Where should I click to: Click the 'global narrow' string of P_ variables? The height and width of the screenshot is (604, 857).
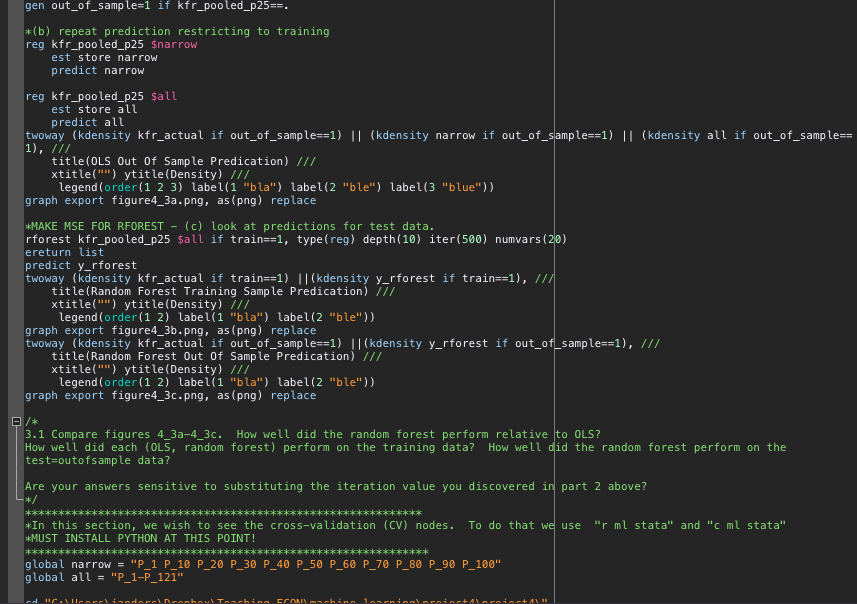point(316,564)
